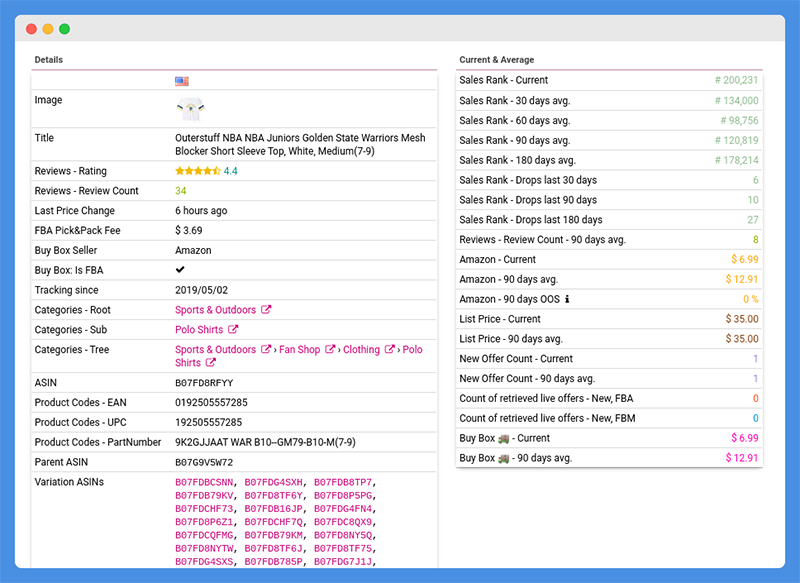Click the Details section header
This screenshot has width=800, height=583.
48,60
